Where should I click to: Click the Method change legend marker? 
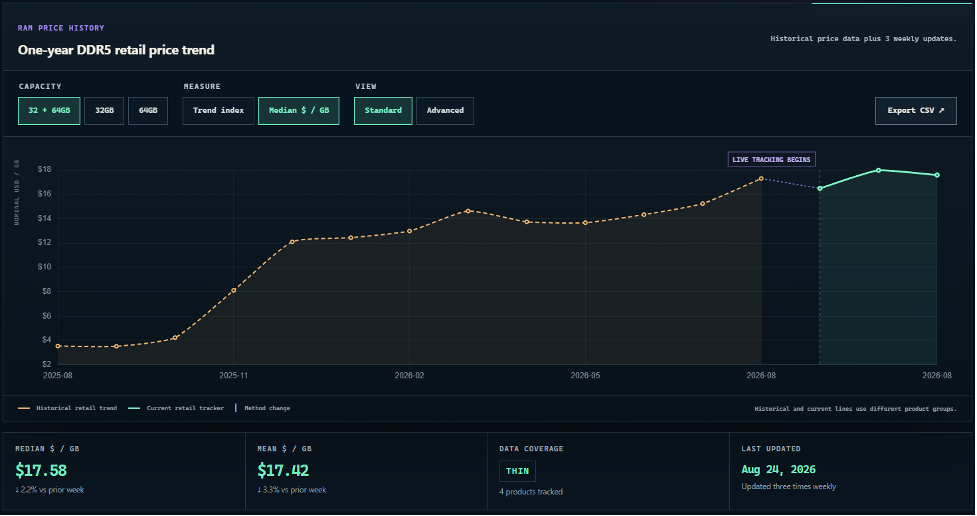point(236,408)
